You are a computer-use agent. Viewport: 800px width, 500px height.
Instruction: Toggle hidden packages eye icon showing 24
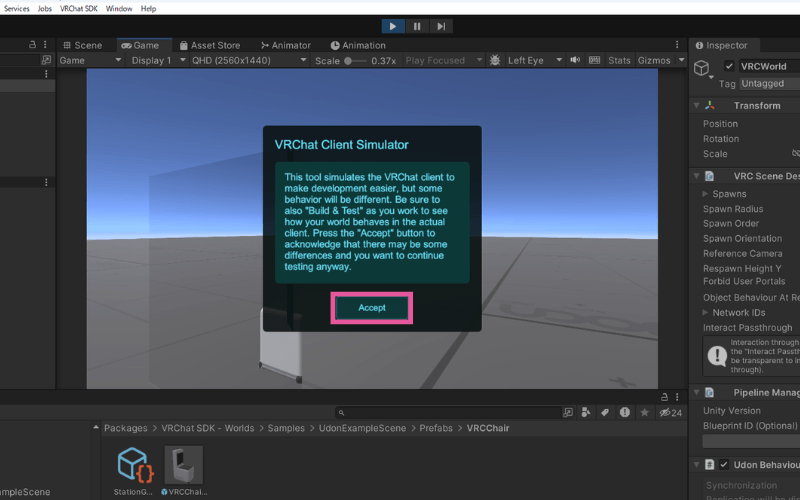click(x=670, y=412)
